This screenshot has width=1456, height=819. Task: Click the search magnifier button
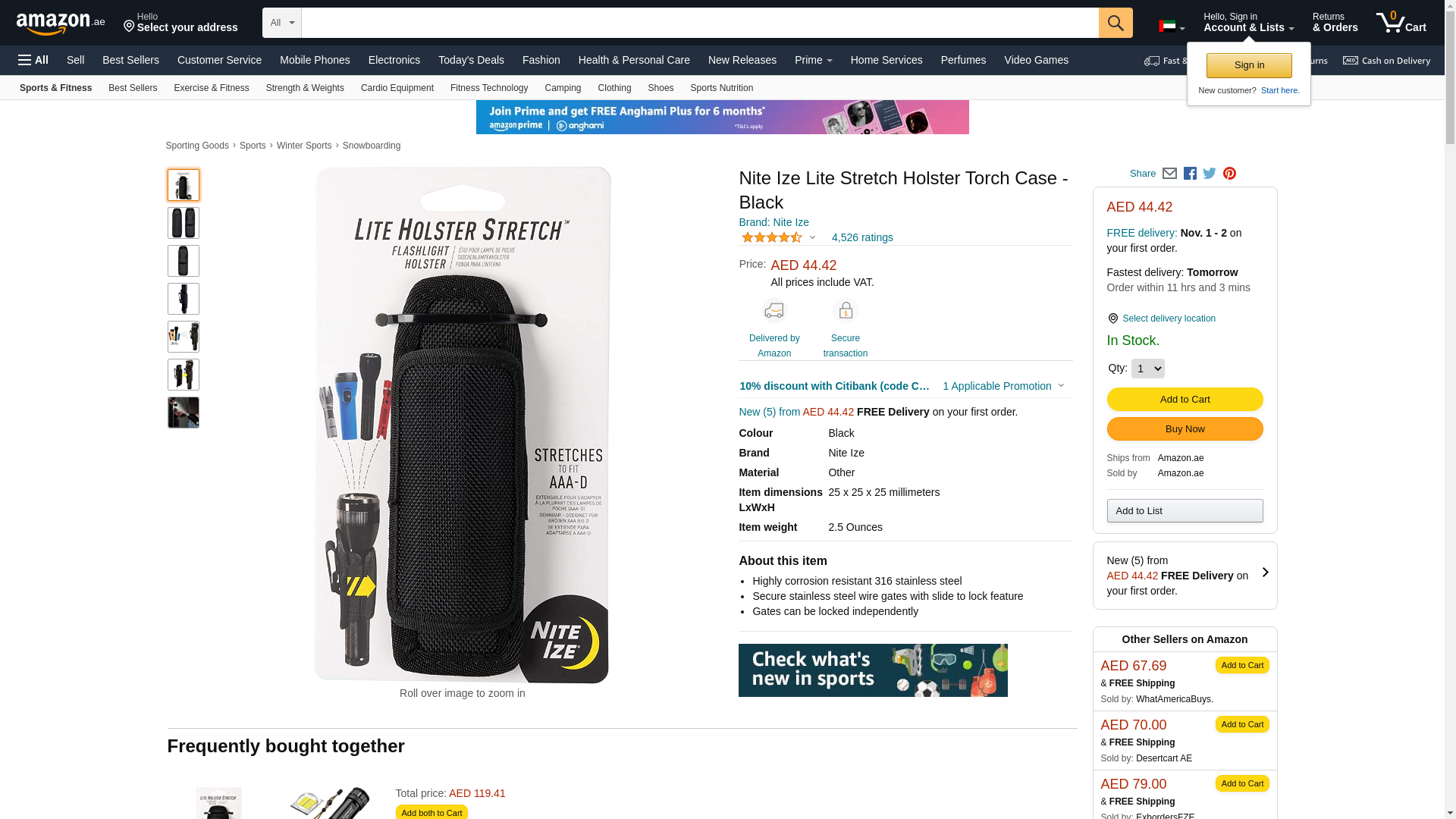(1116, 23)
